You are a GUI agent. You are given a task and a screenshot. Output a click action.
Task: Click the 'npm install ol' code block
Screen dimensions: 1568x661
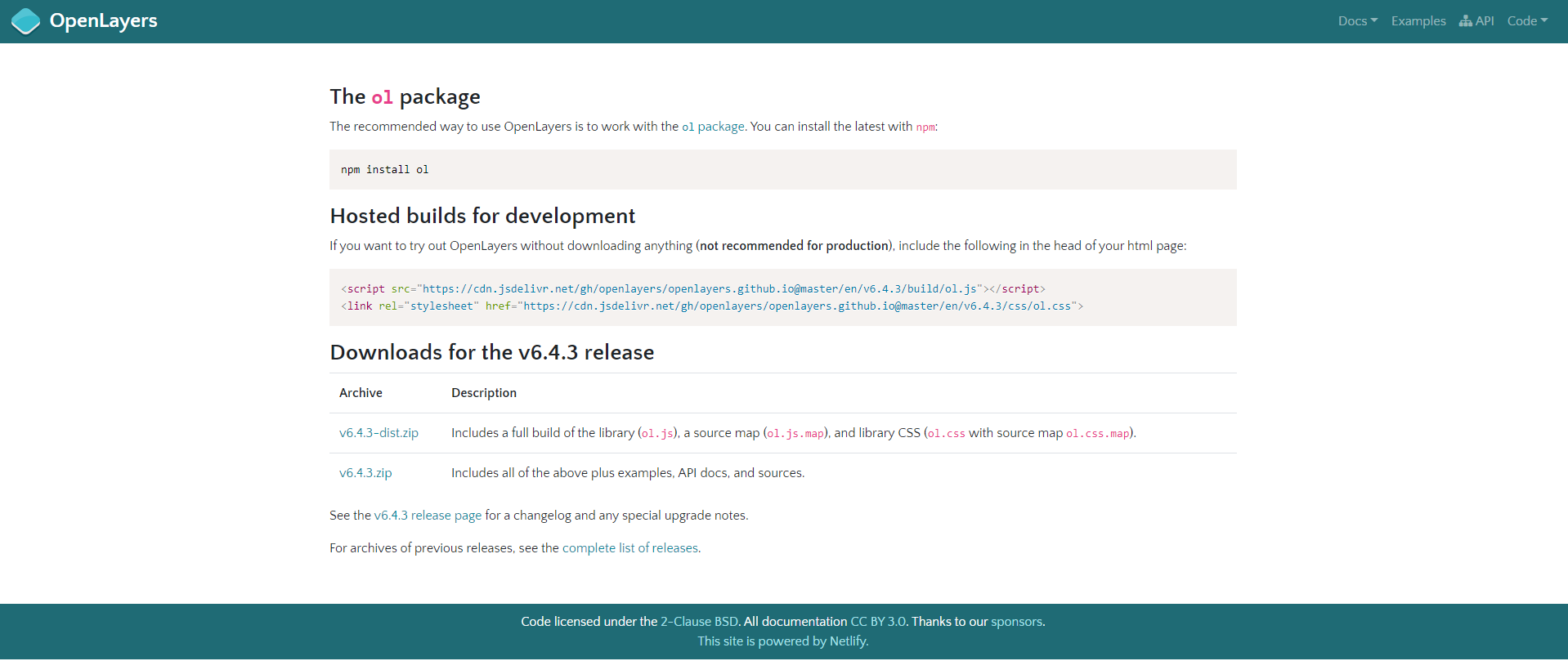pyautogui.click(x=783, y=170)
